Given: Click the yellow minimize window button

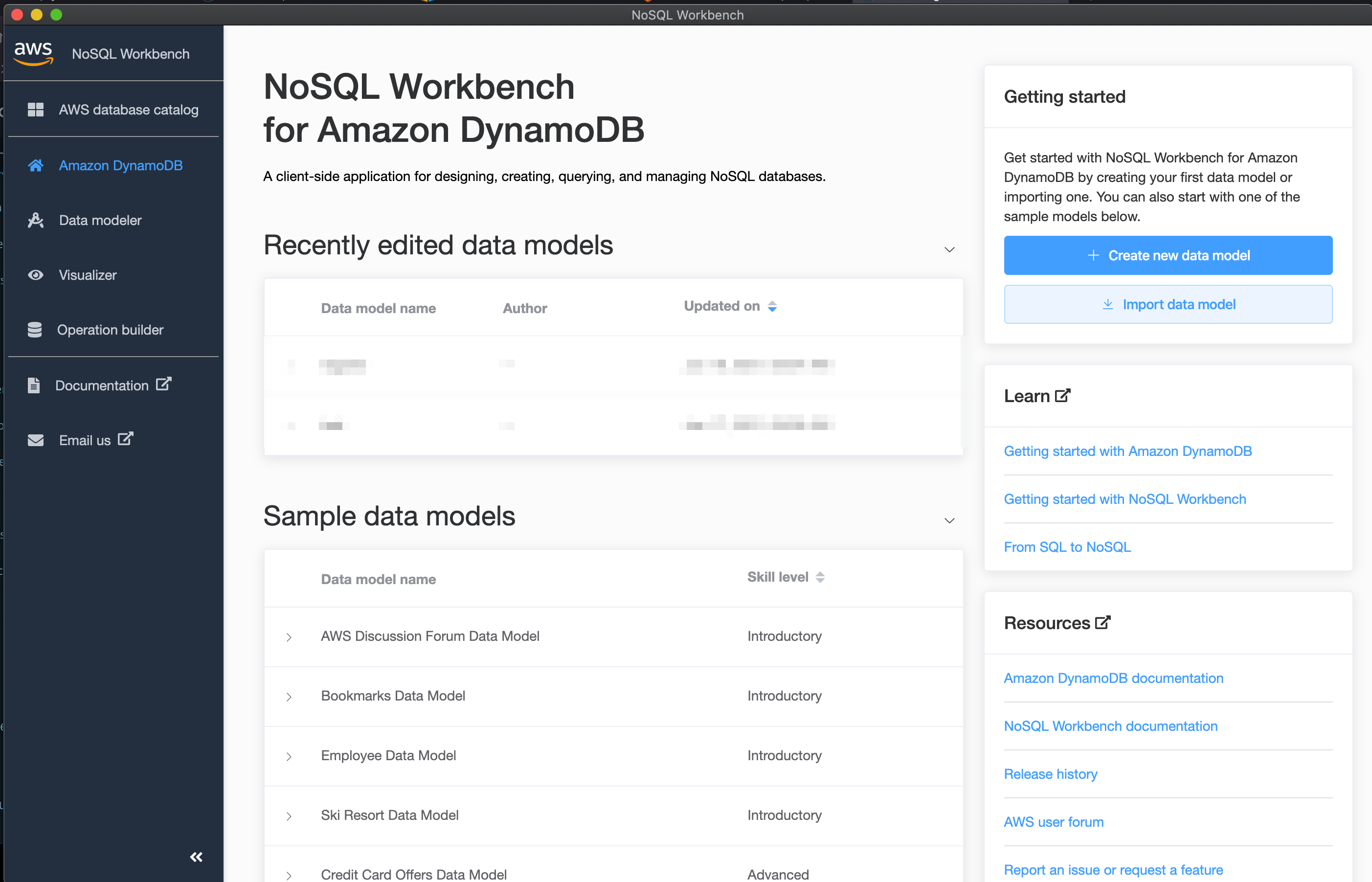Looking at the screenshot, I should [x=36, y=15].
